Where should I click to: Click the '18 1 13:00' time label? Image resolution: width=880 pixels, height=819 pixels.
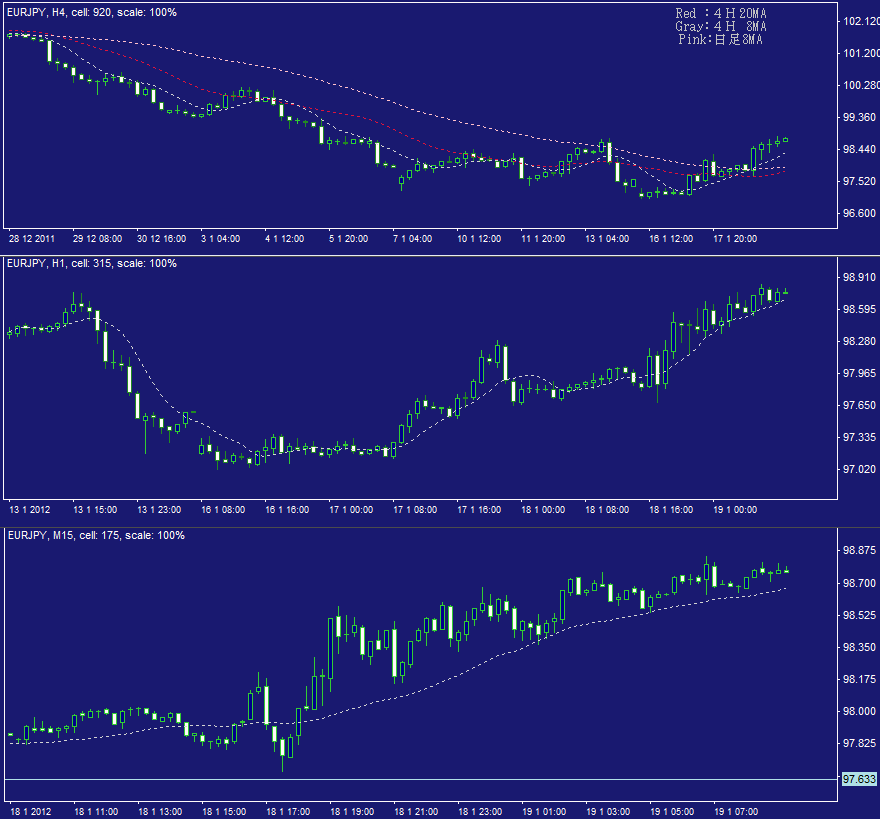[x=161, y=812]
